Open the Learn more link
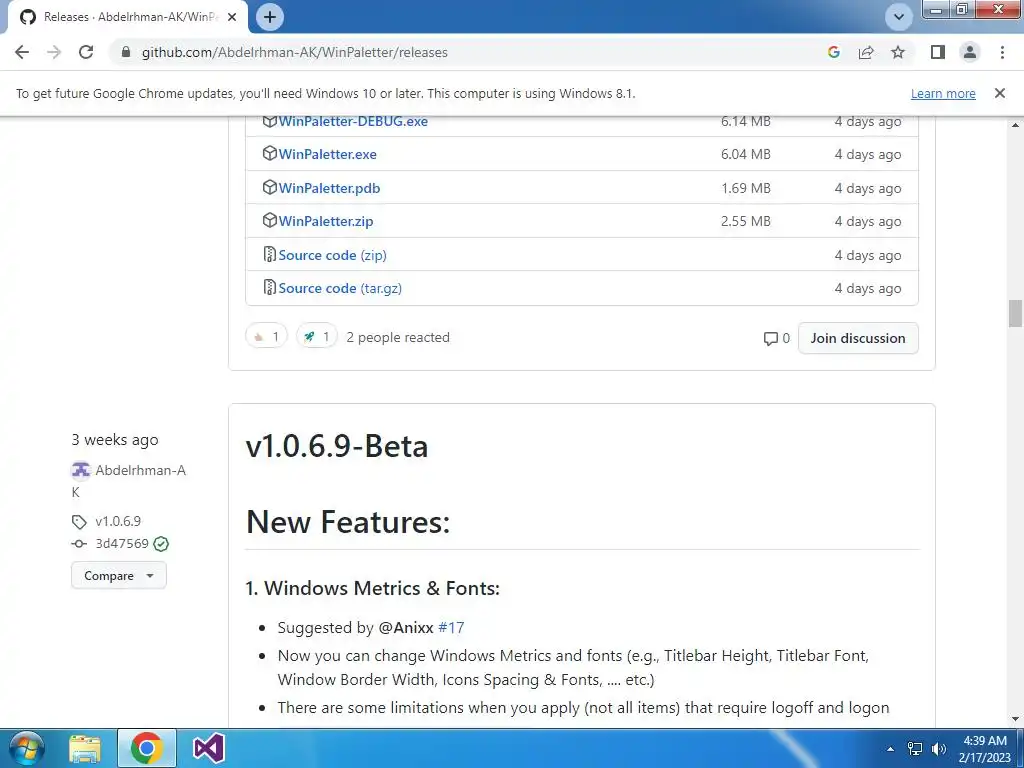1024x768 pixels. pos(943,93)
